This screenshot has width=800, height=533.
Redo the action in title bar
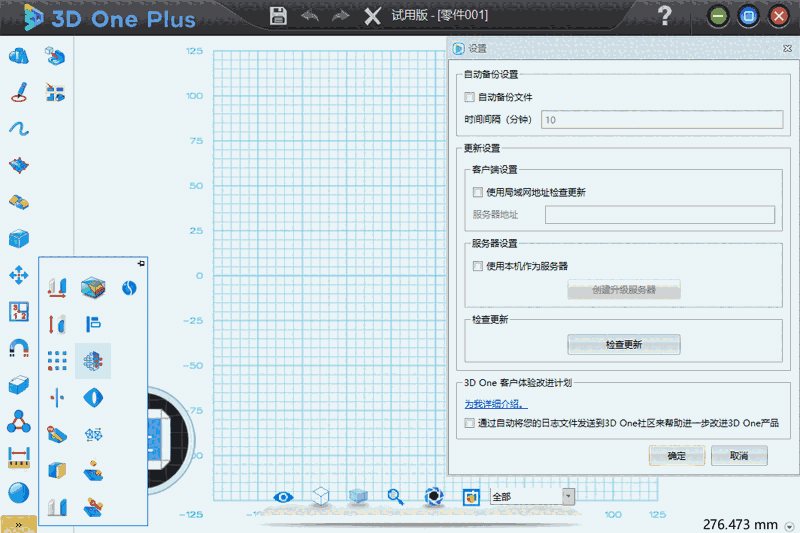pyautogui.click(x=340, y=16)
